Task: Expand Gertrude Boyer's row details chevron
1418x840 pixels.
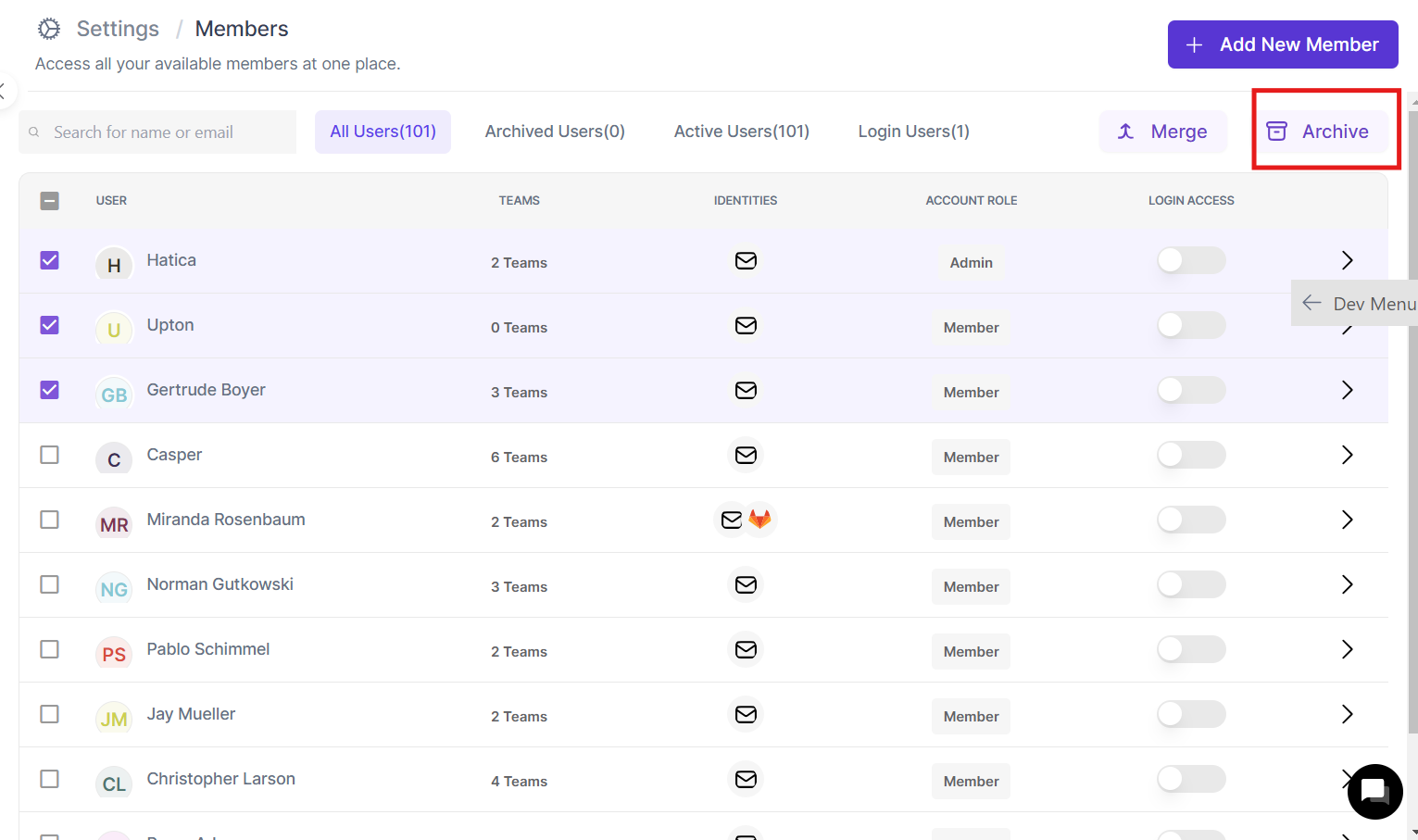Action: click(x=1347, y=390)
